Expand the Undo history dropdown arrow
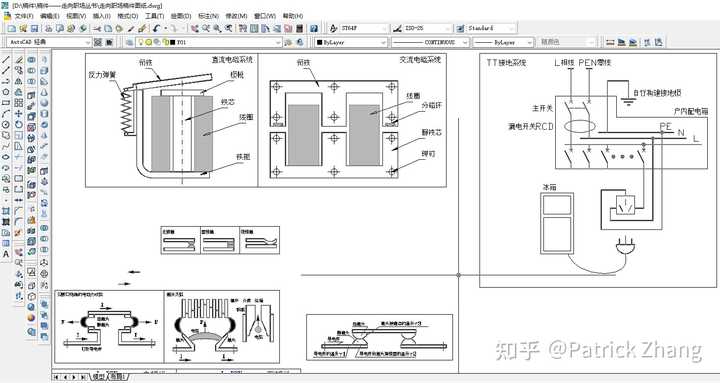The width and height of the screenshot is (720, 383). tap(165, 28)
